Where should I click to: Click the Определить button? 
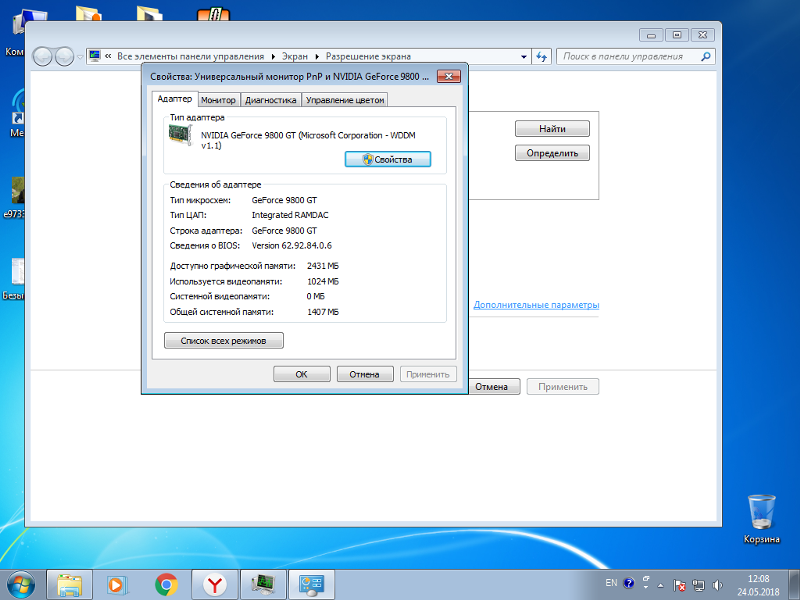(x=552, y=153)
